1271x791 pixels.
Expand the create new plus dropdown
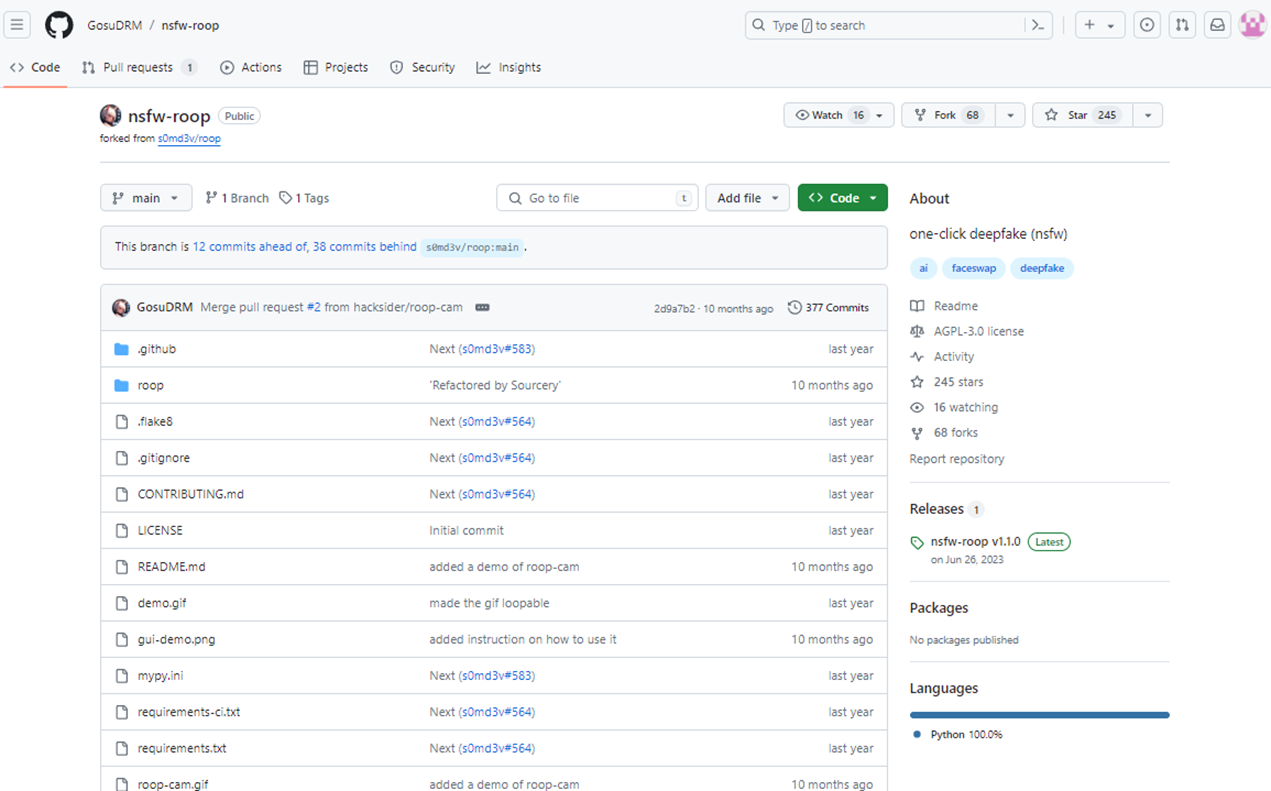pyautogui.click(x=1099, y=25)
